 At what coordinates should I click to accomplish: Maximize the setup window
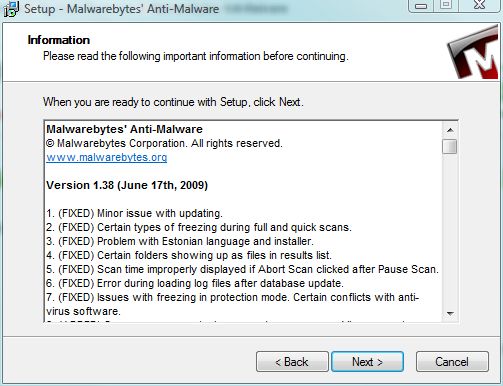click(446, 5)
